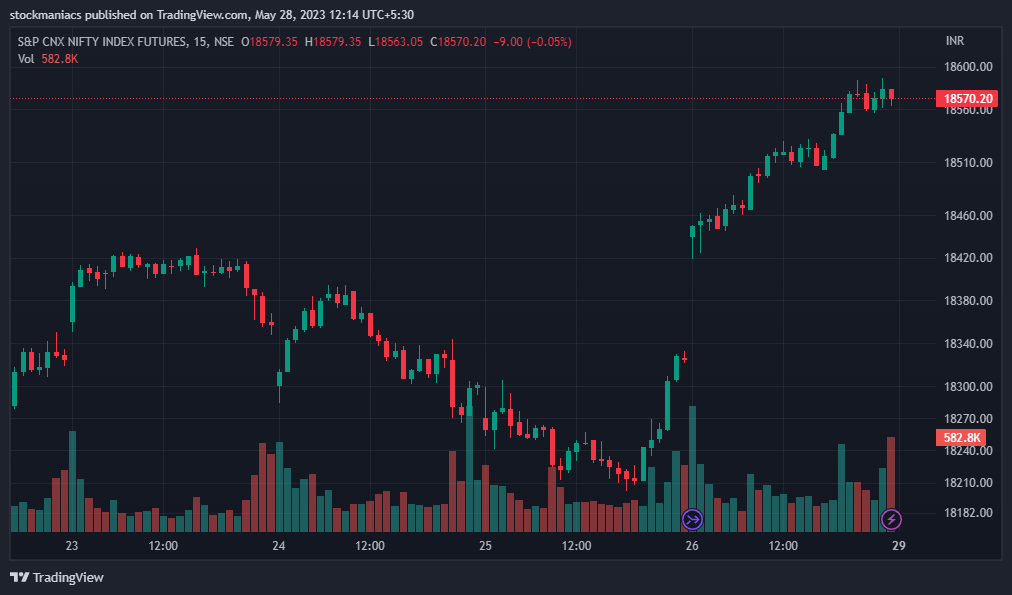
Task: Click the date label 23 on time axis
Action: click(72, 546)
